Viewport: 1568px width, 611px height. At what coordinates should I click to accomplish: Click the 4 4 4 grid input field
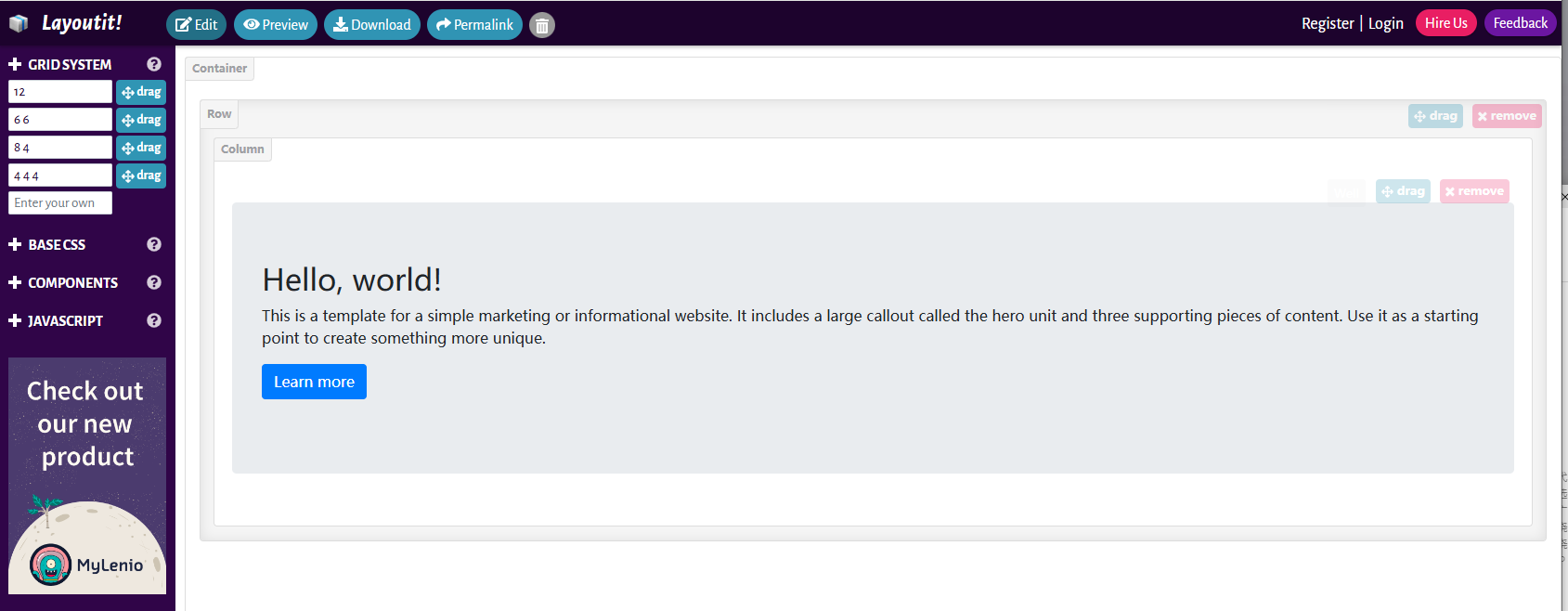click(x=60, y=175)
